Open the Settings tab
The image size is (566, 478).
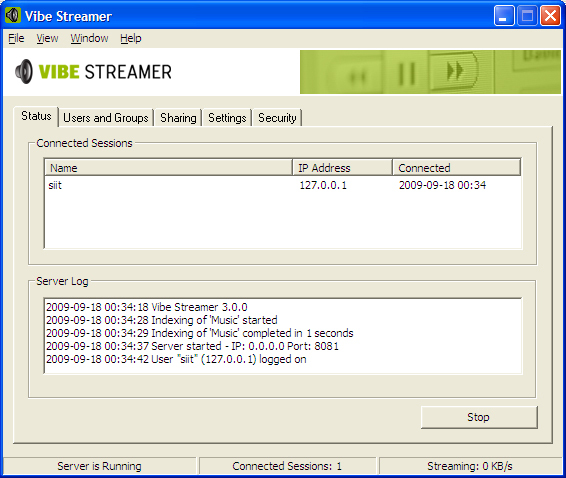click(227, 118)
